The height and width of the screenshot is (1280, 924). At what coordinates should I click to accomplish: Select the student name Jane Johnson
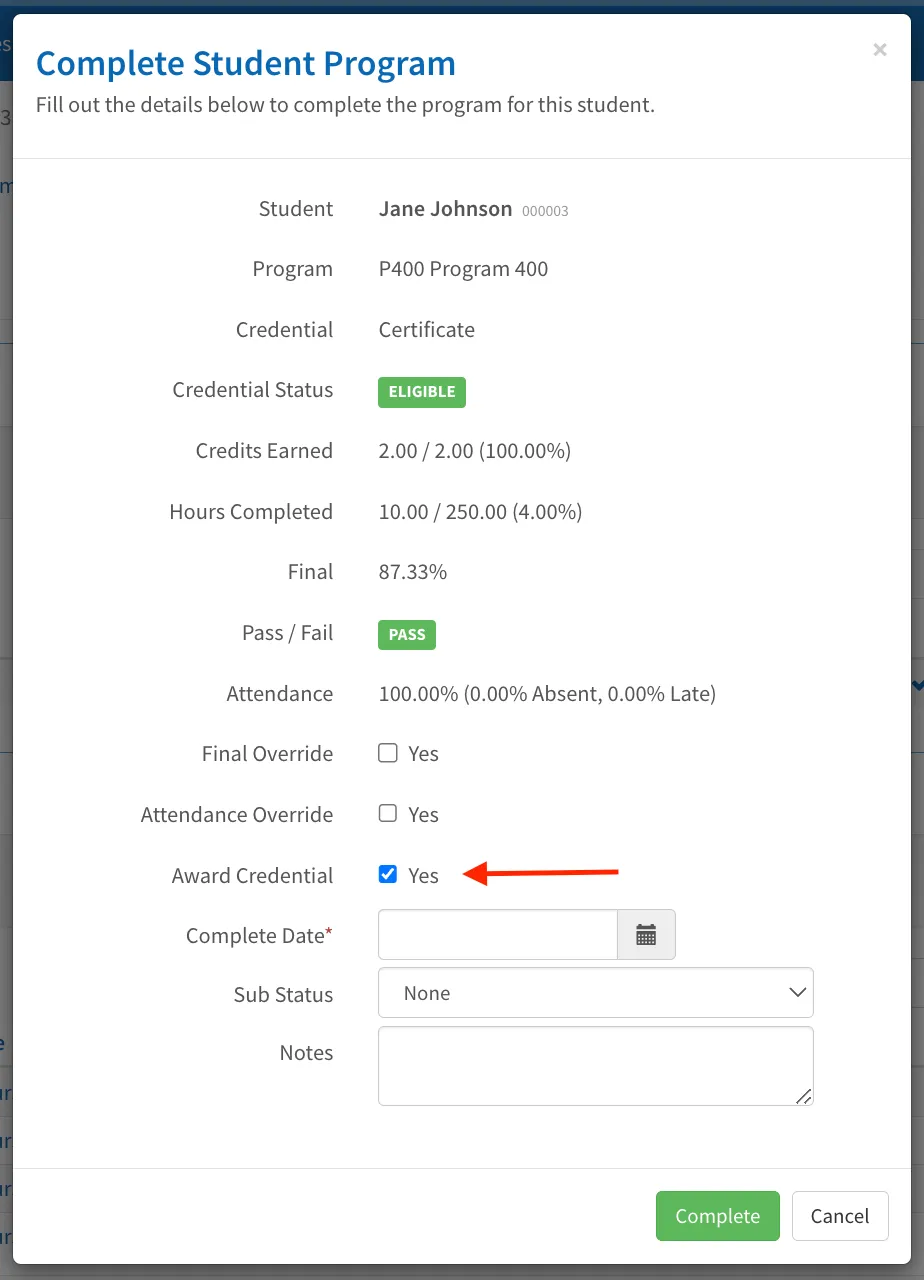tap(445, 209)
